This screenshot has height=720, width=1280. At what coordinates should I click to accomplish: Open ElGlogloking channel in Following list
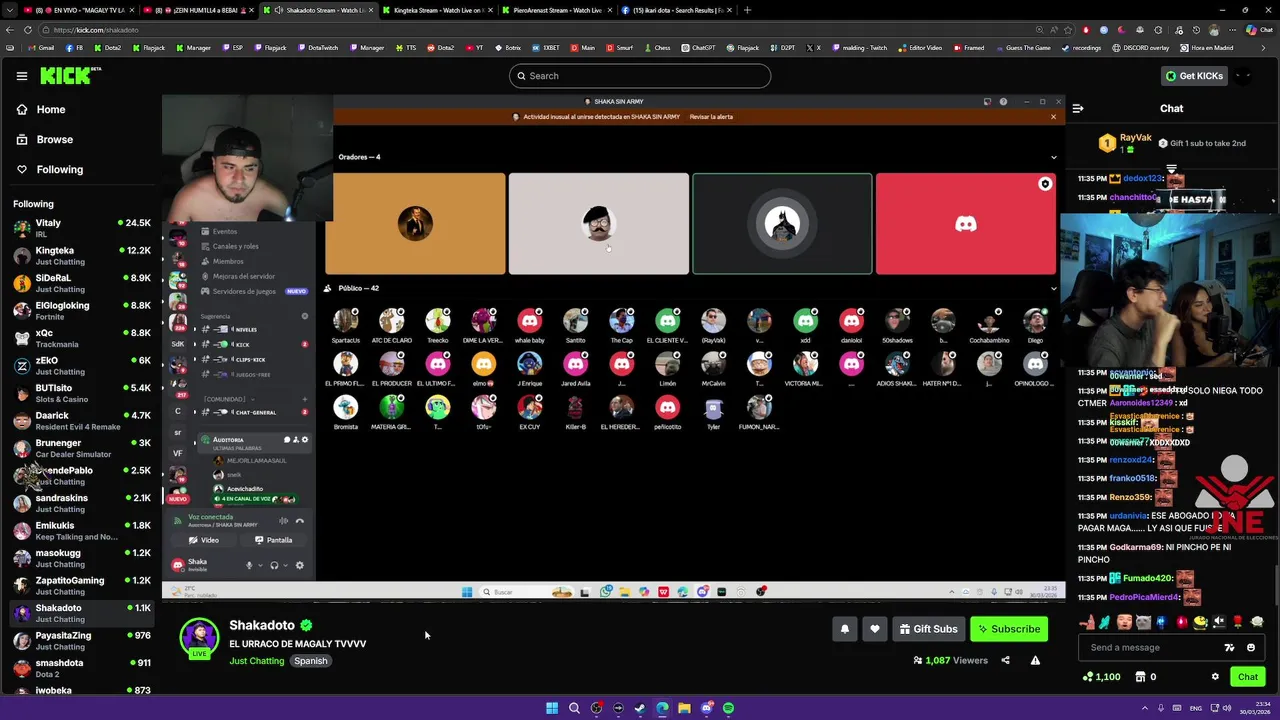[80, 311]
